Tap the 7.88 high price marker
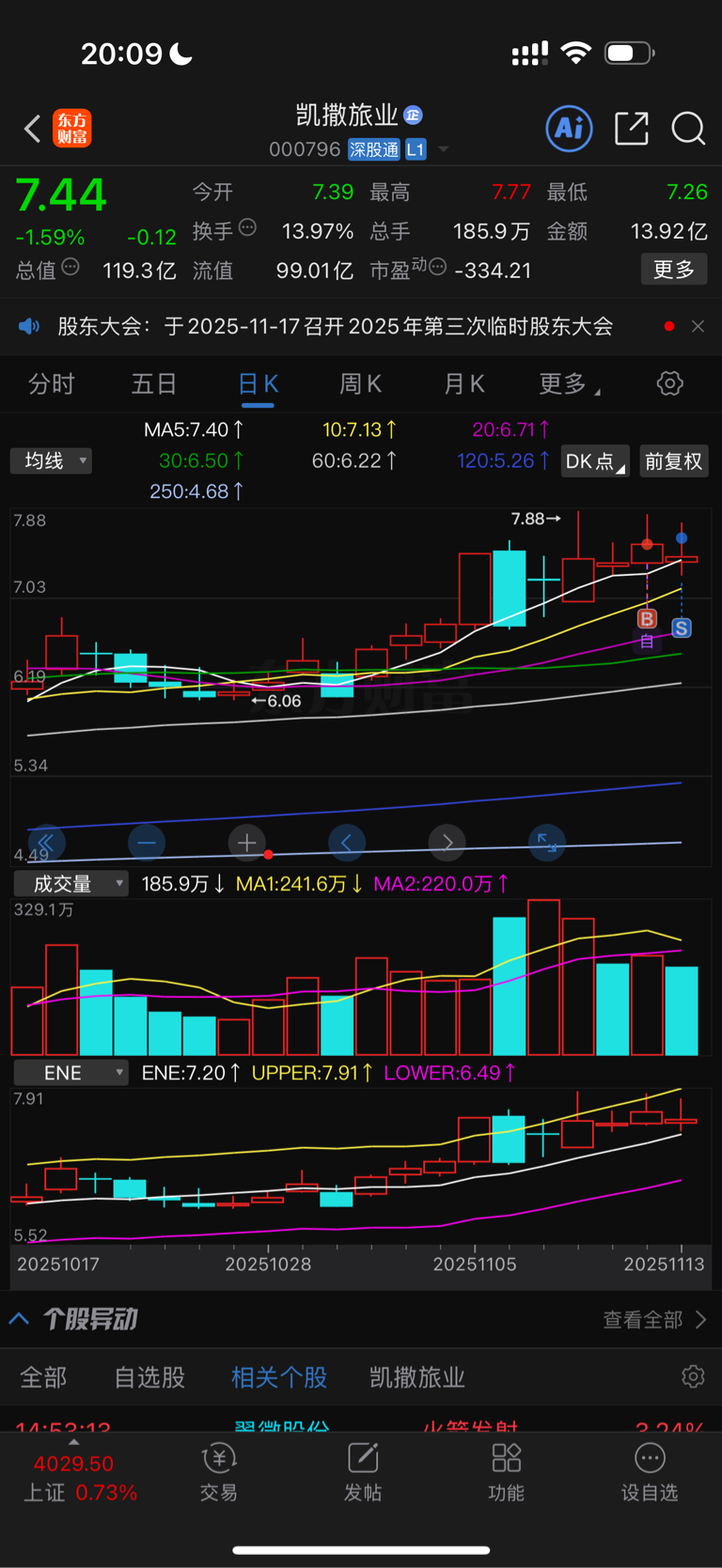 tap(536, 519)
